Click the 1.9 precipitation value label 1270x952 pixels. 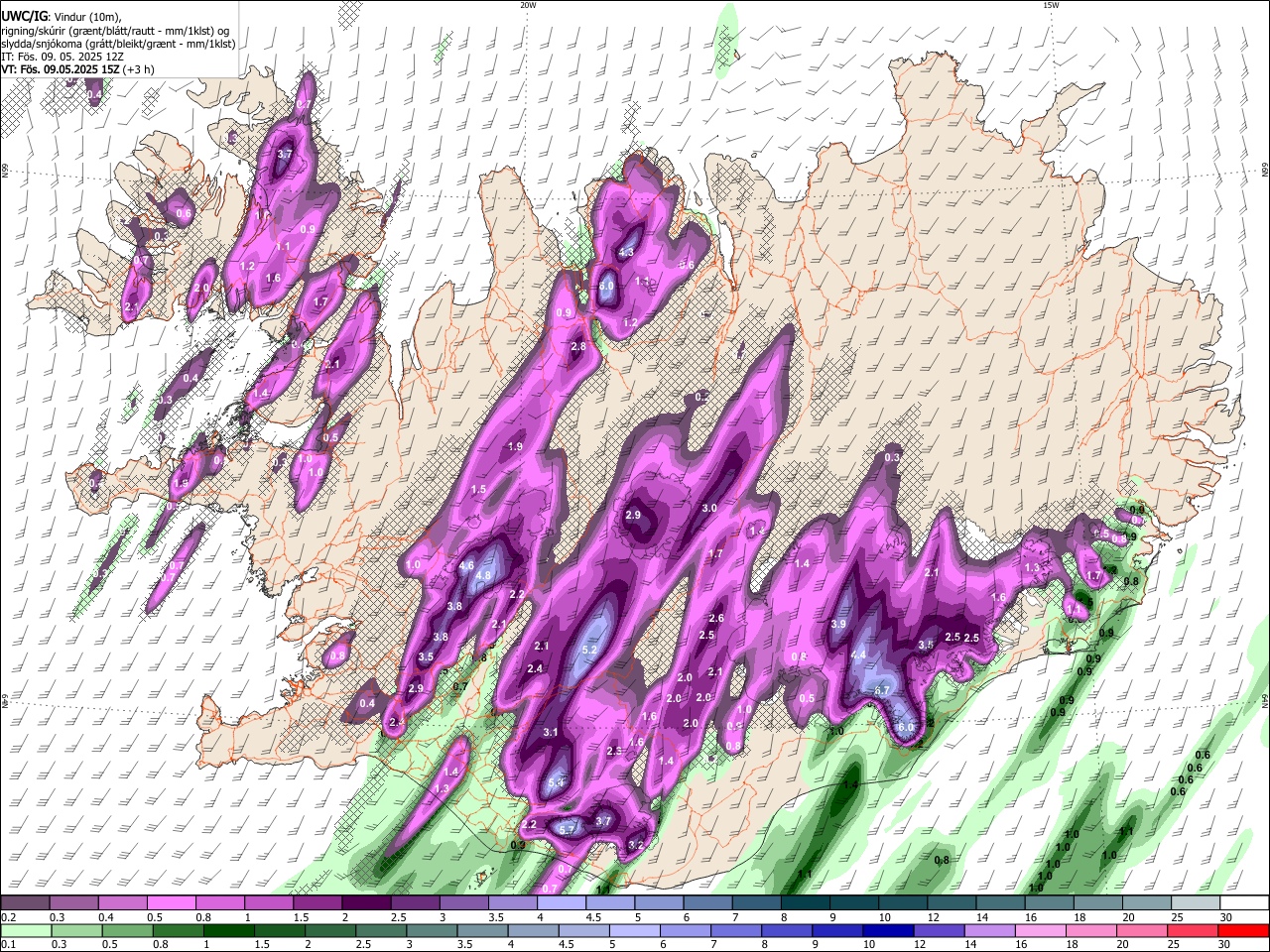pos(516,447)
